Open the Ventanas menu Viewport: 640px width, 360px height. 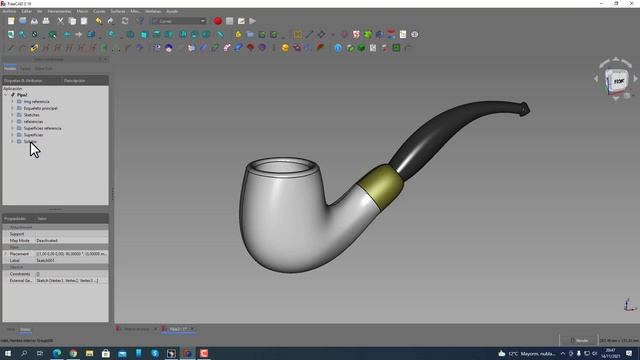(153, 11)
